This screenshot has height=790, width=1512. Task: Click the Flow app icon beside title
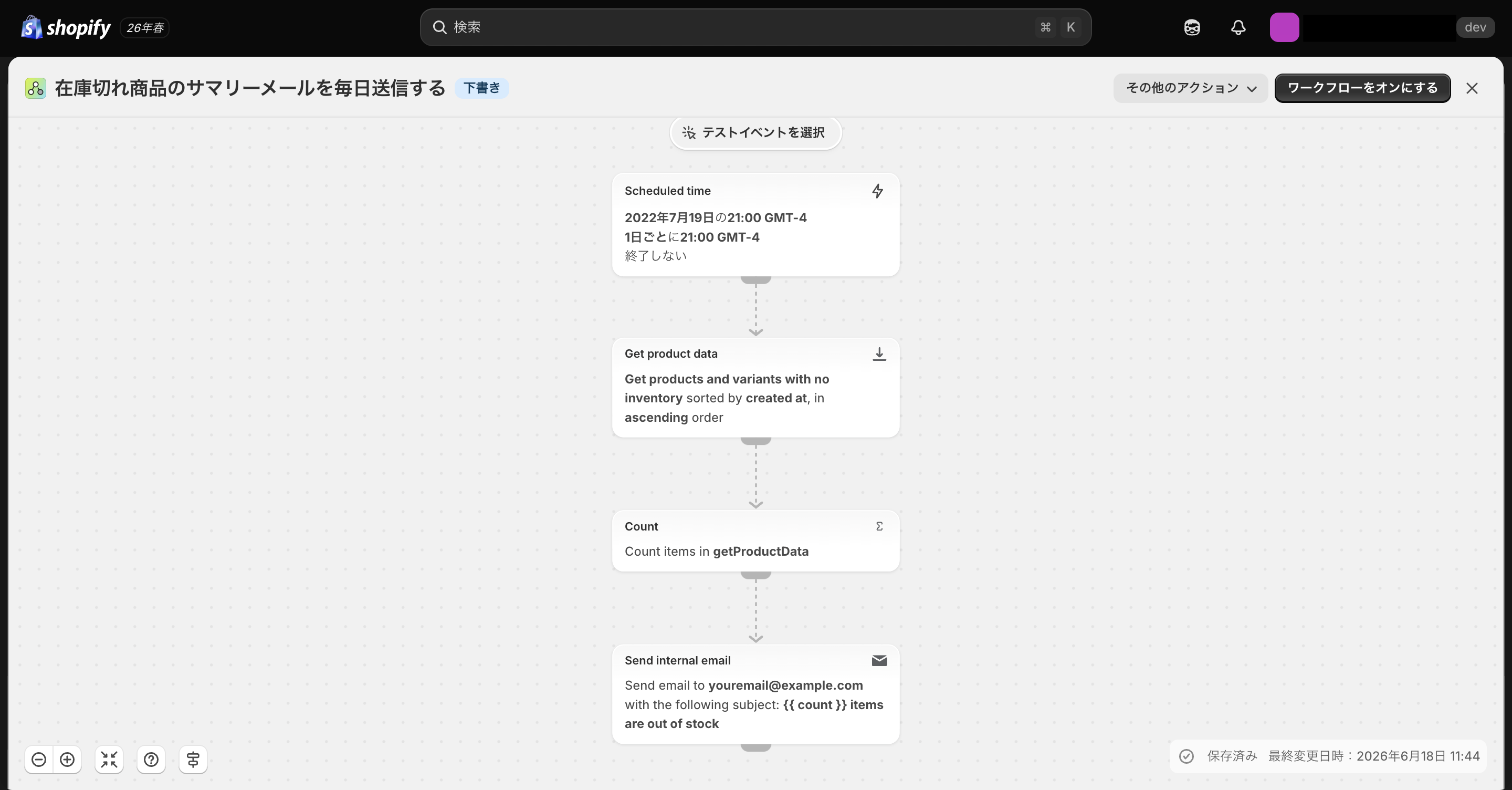[36, 88]
